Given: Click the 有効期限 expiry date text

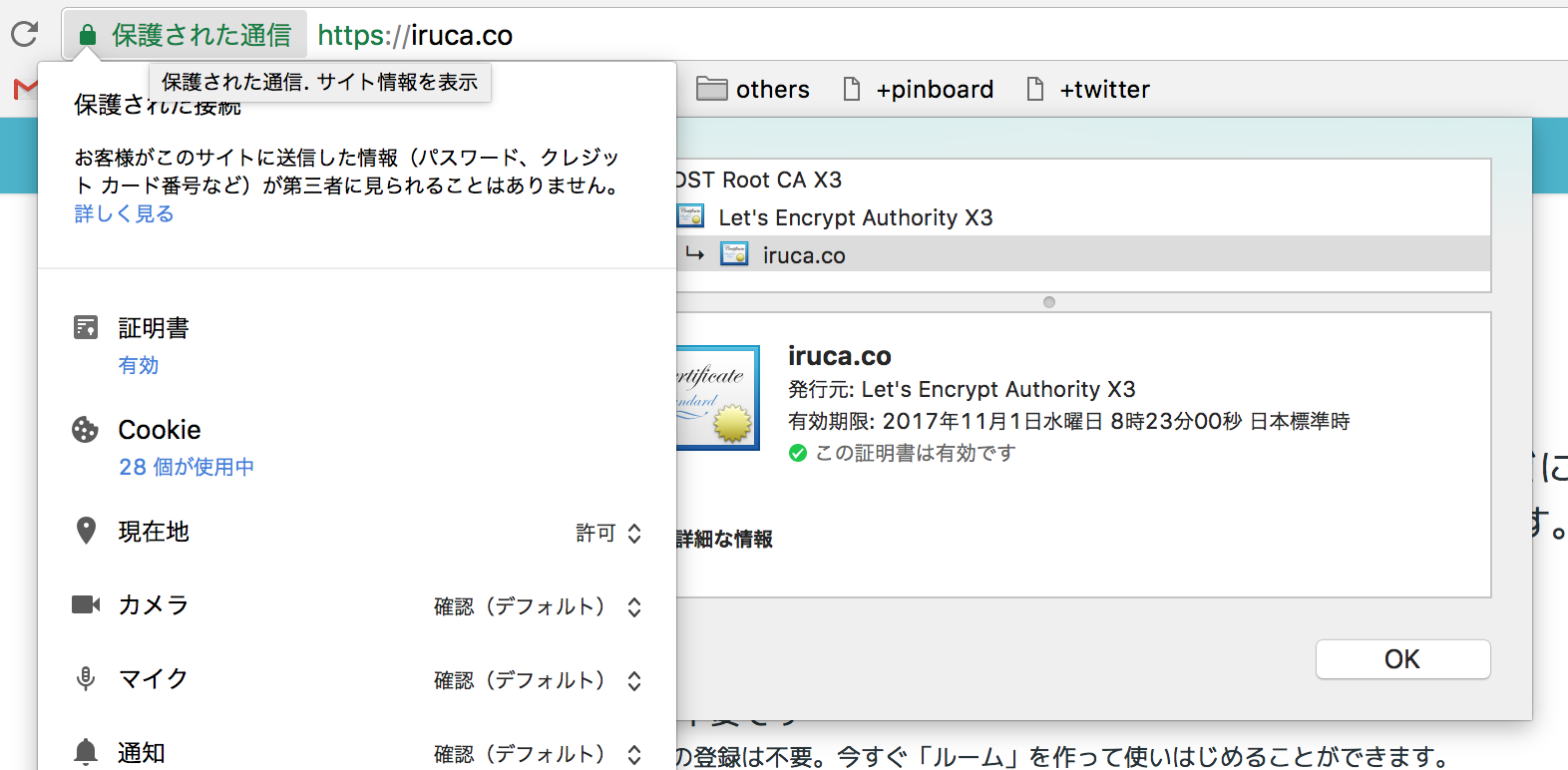Looking at the screenshot, I should [1068, 421].
